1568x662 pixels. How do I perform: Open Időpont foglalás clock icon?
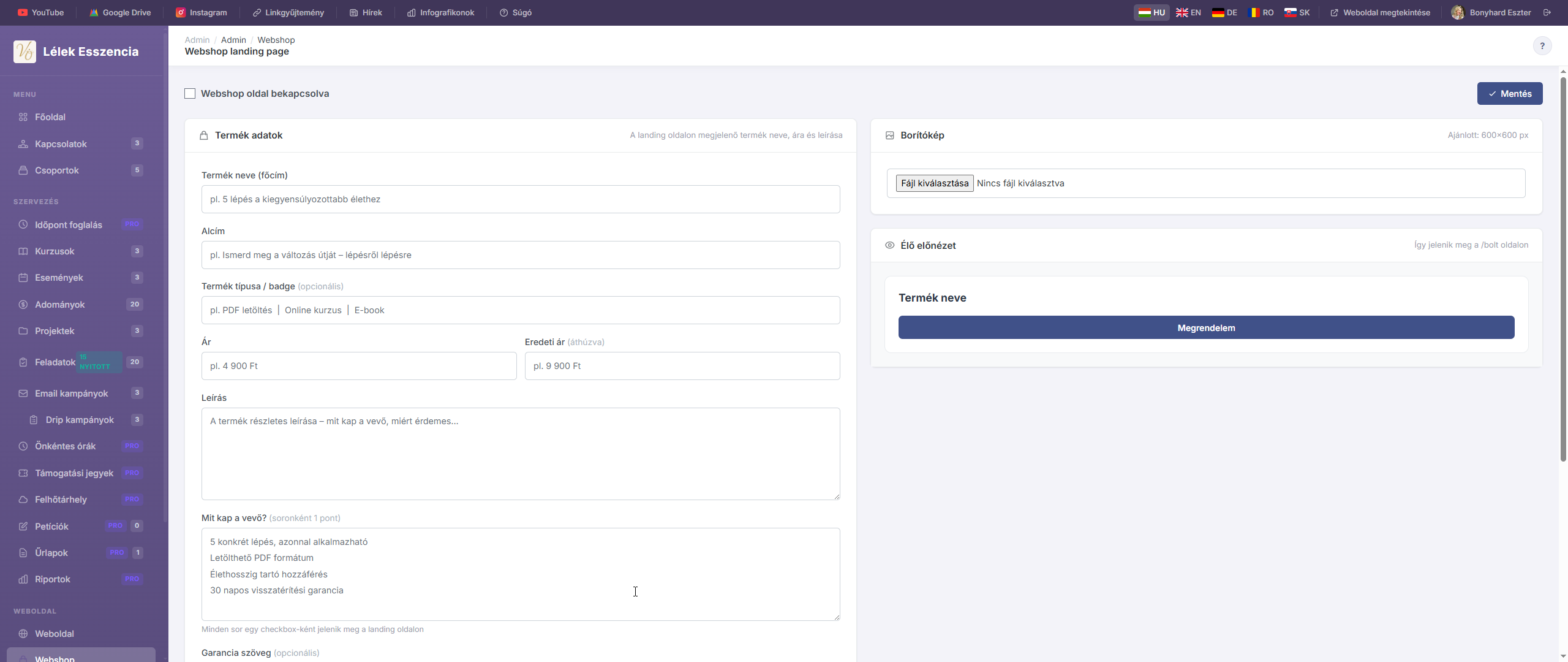point(23,224)
